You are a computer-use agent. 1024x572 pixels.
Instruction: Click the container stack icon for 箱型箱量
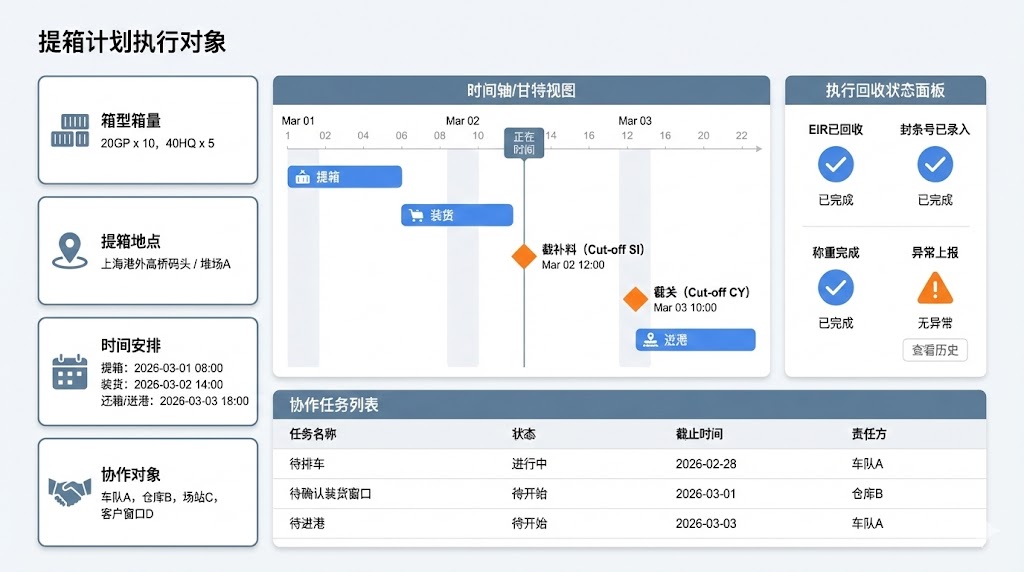pos(70,130)
